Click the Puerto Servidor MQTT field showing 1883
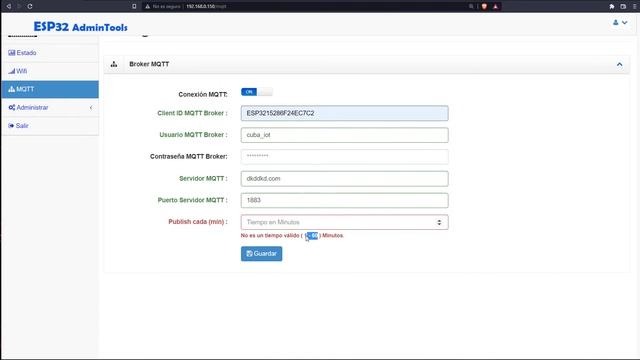 tap(344, 200)
